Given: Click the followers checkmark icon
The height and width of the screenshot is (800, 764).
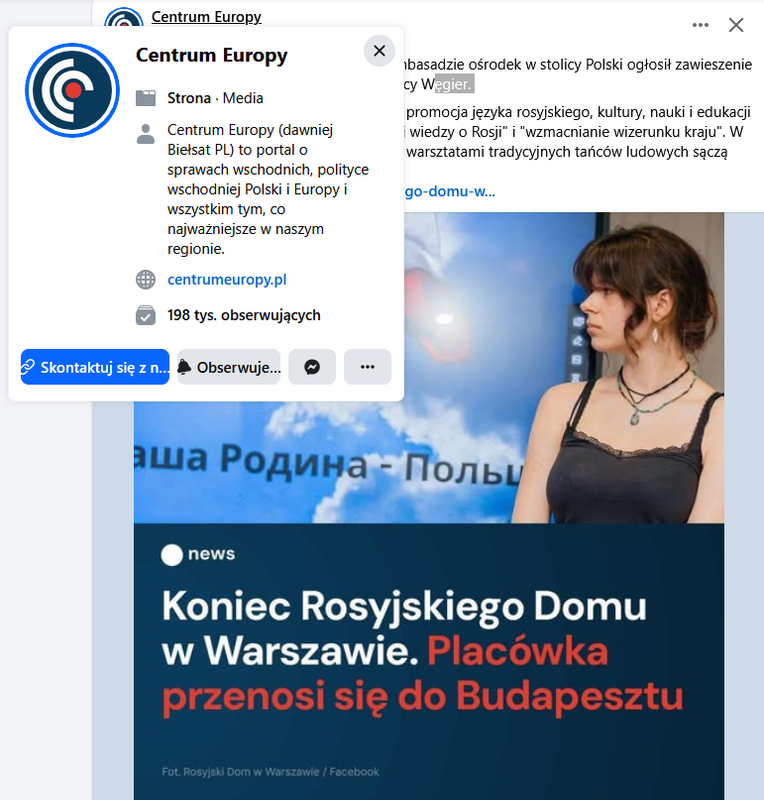Looking at the screenshot, I should 145,315.
